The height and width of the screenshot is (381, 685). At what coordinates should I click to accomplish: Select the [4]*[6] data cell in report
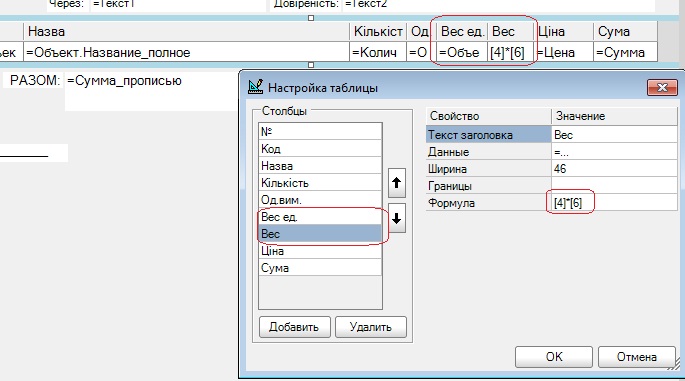(x=511, y=52)
